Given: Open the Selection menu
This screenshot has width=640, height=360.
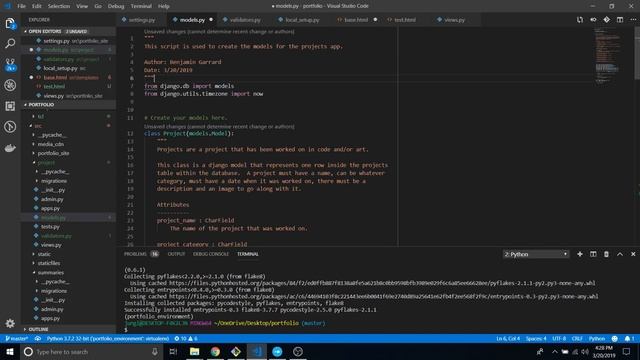Looking at the screenshot, I should click(59, 6).
